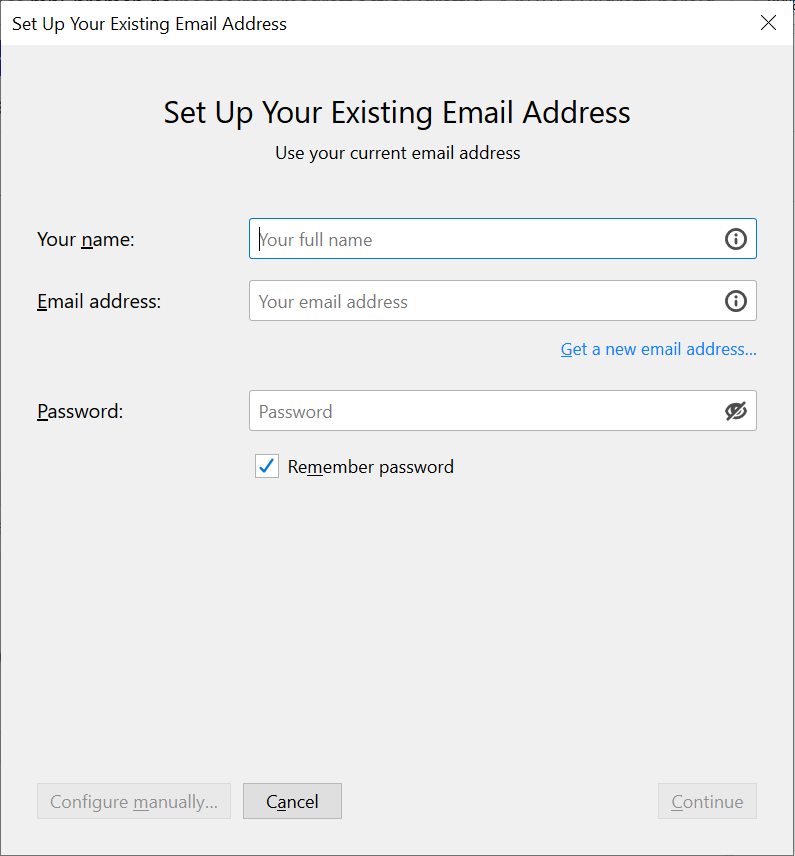Click the 'Use your current email address' subtitle

(398, 153)
